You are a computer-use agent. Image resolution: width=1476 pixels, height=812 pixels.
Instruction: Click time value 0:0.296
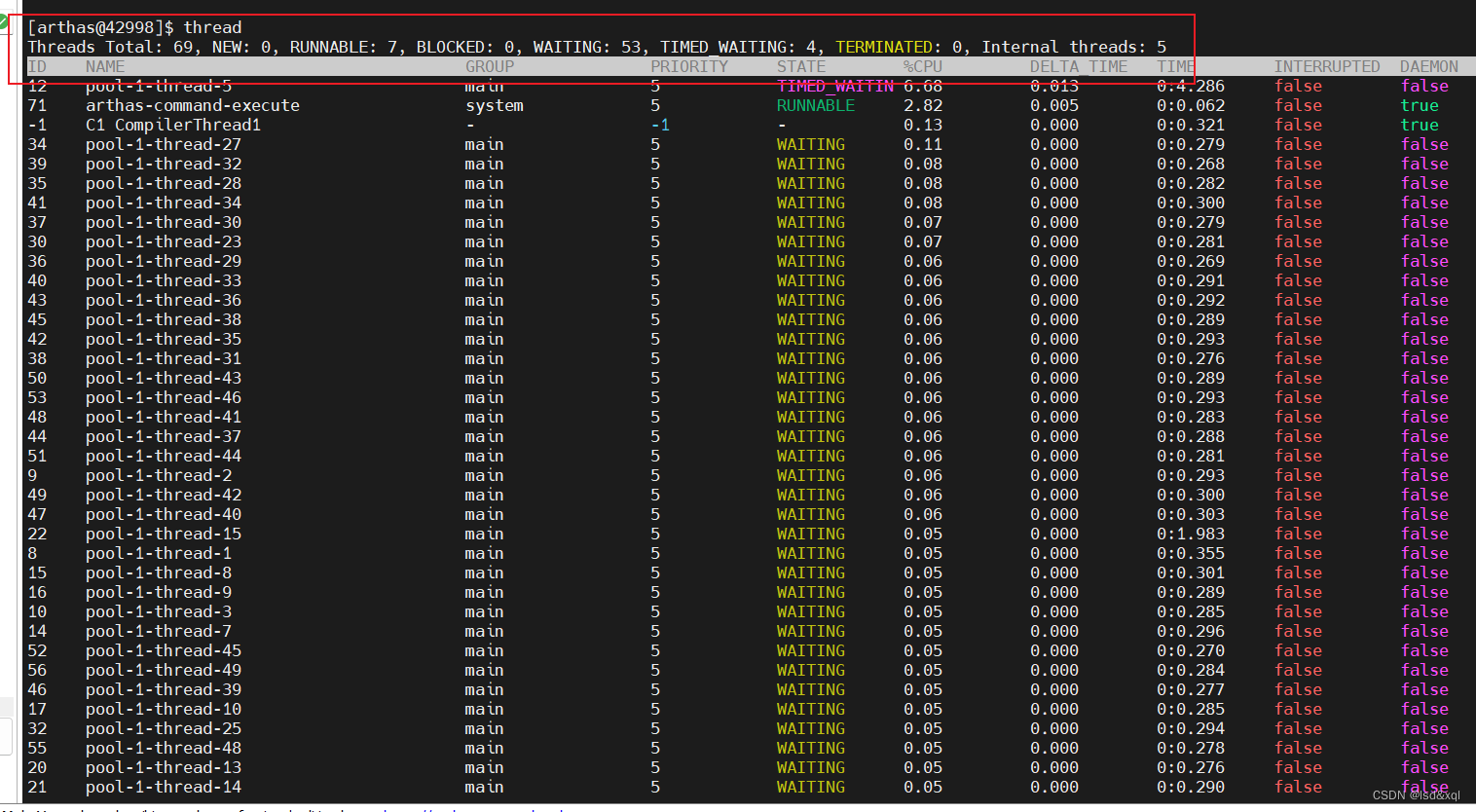tap(1191, 631)
